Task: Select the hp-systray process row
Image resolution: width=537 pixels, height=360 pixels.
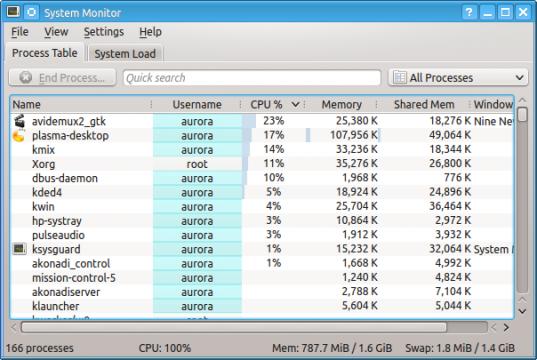Action: click(262, 221)
